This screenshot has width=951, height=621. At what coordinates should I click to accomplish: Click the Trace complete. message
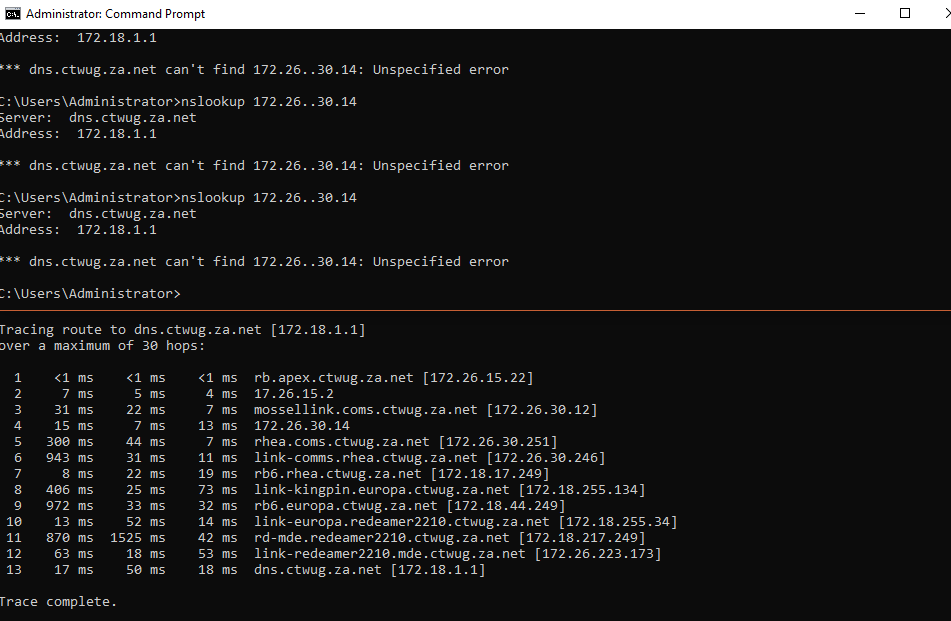point(58,602)
